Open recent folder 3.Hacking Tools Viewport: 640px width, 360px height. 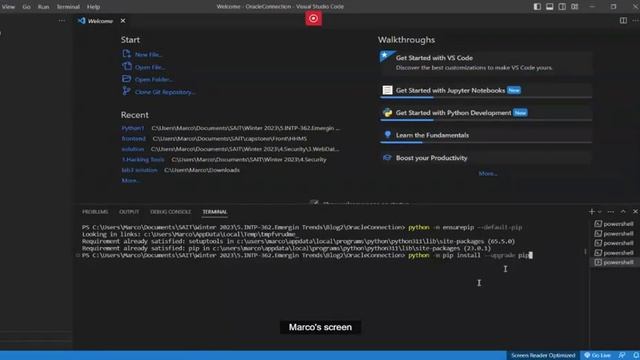coord(143,160)
